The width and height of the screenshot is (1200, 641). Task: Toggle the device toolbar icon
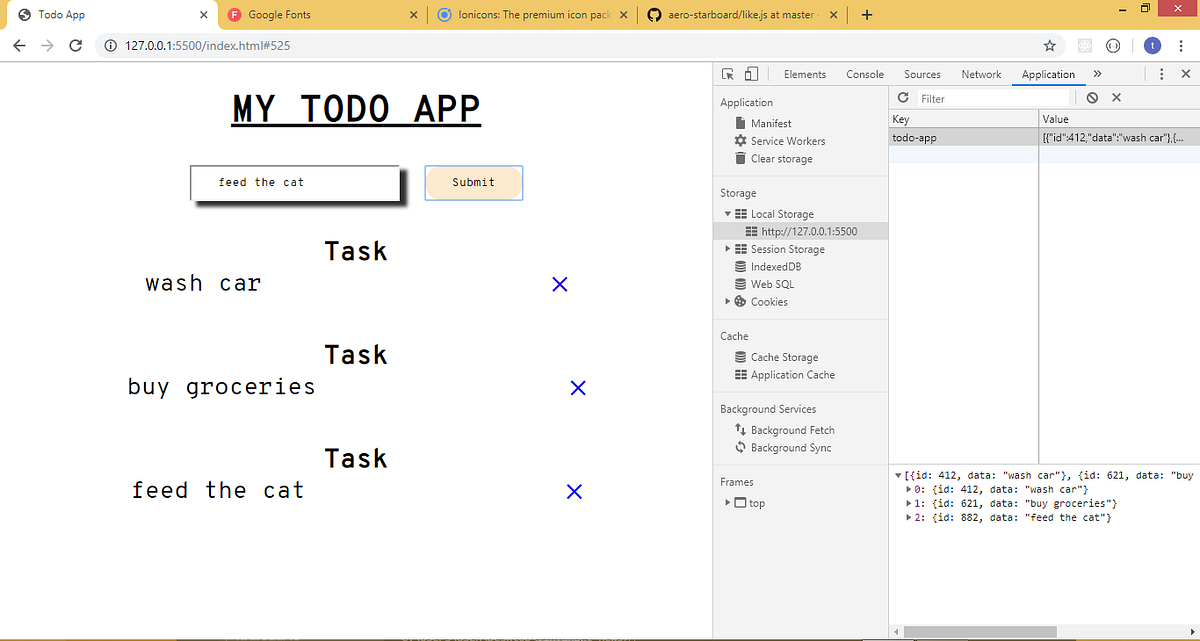pos(751,73)
